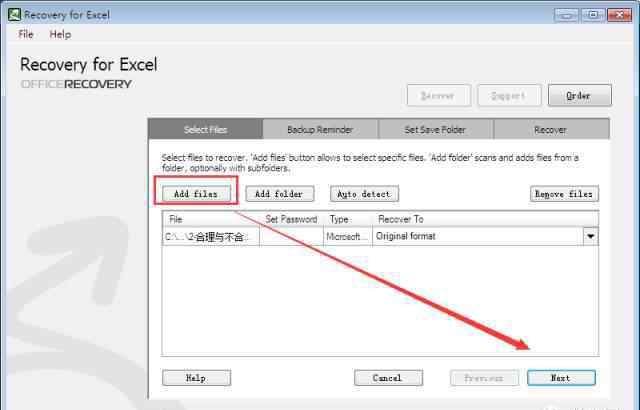640x410 pixels.
Task: Open the Help button at bottom left
Action: (196, 378)
